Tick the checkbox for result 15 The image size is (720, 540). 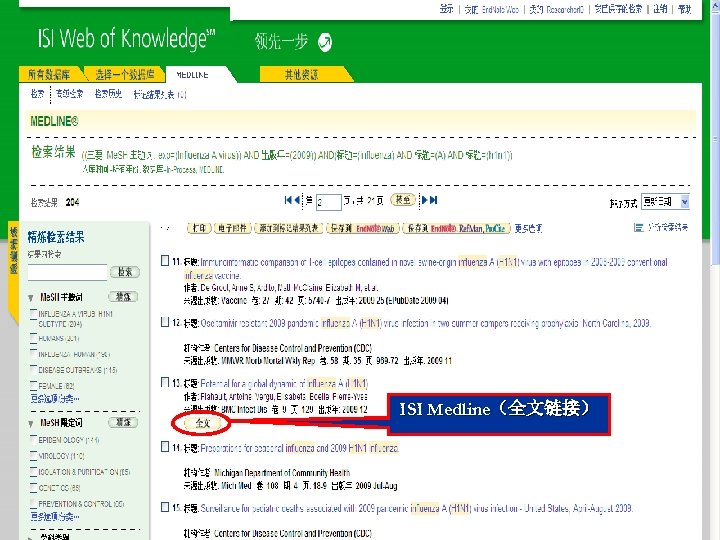[165, 507]
